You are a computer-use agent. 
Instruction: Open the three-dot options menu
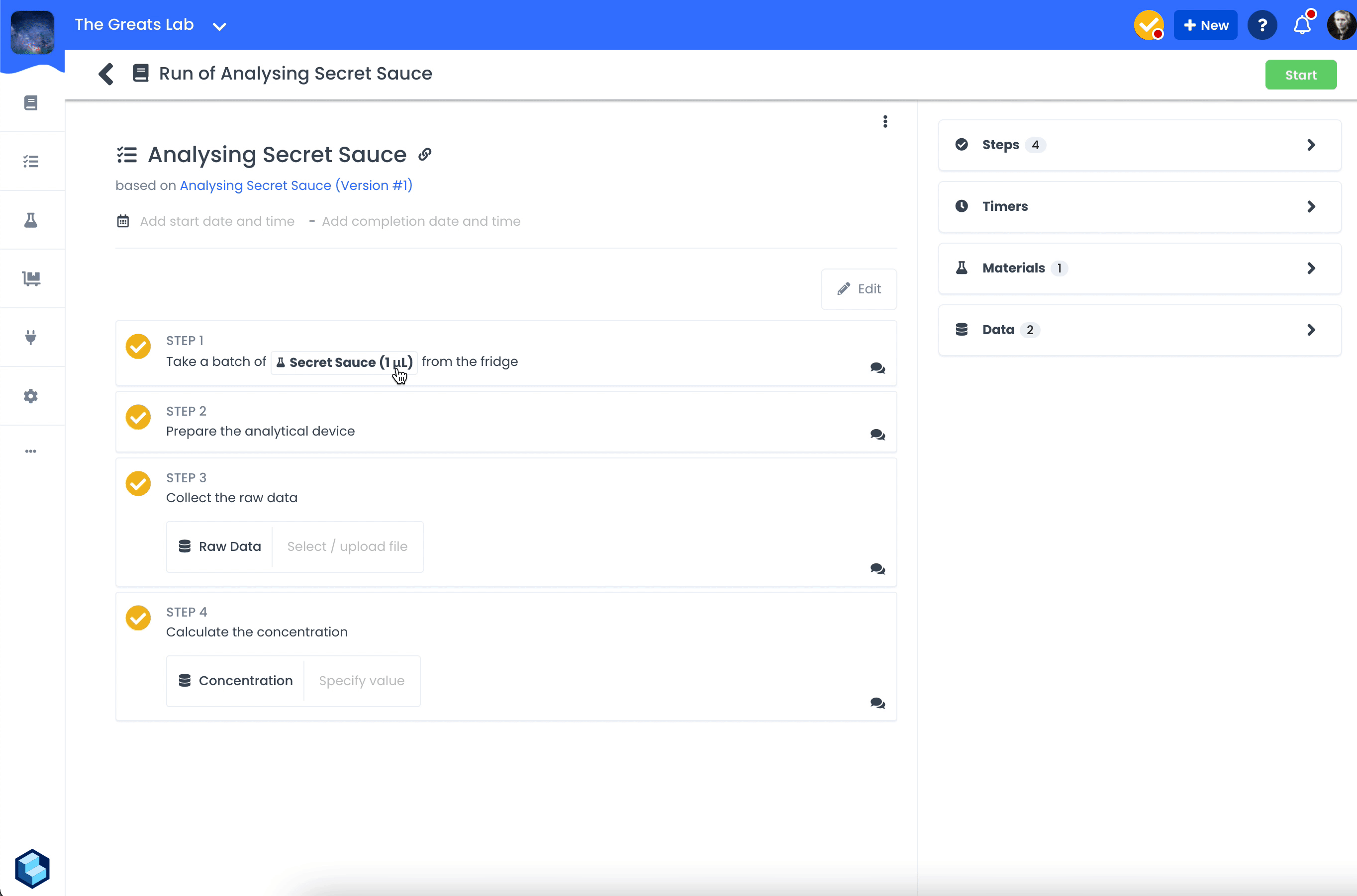click(885, 122)
